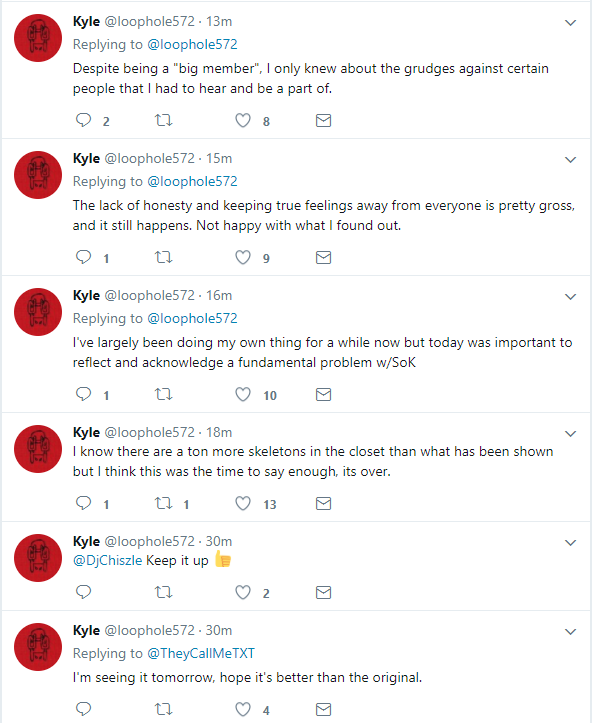Like the "Not happy with what I found out" tweet

pos(243,257)
